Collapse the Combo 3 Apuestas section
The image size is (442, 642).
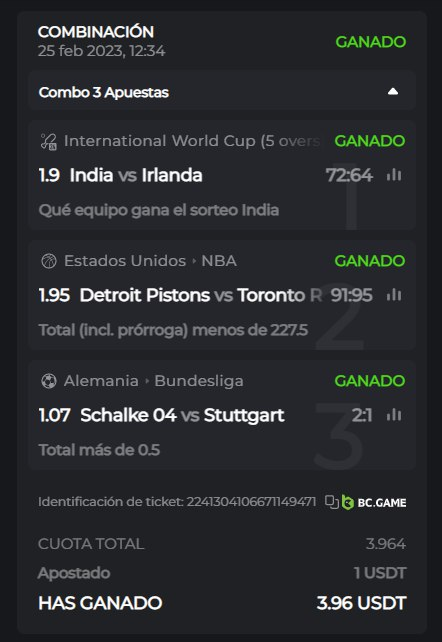[393, 91]
